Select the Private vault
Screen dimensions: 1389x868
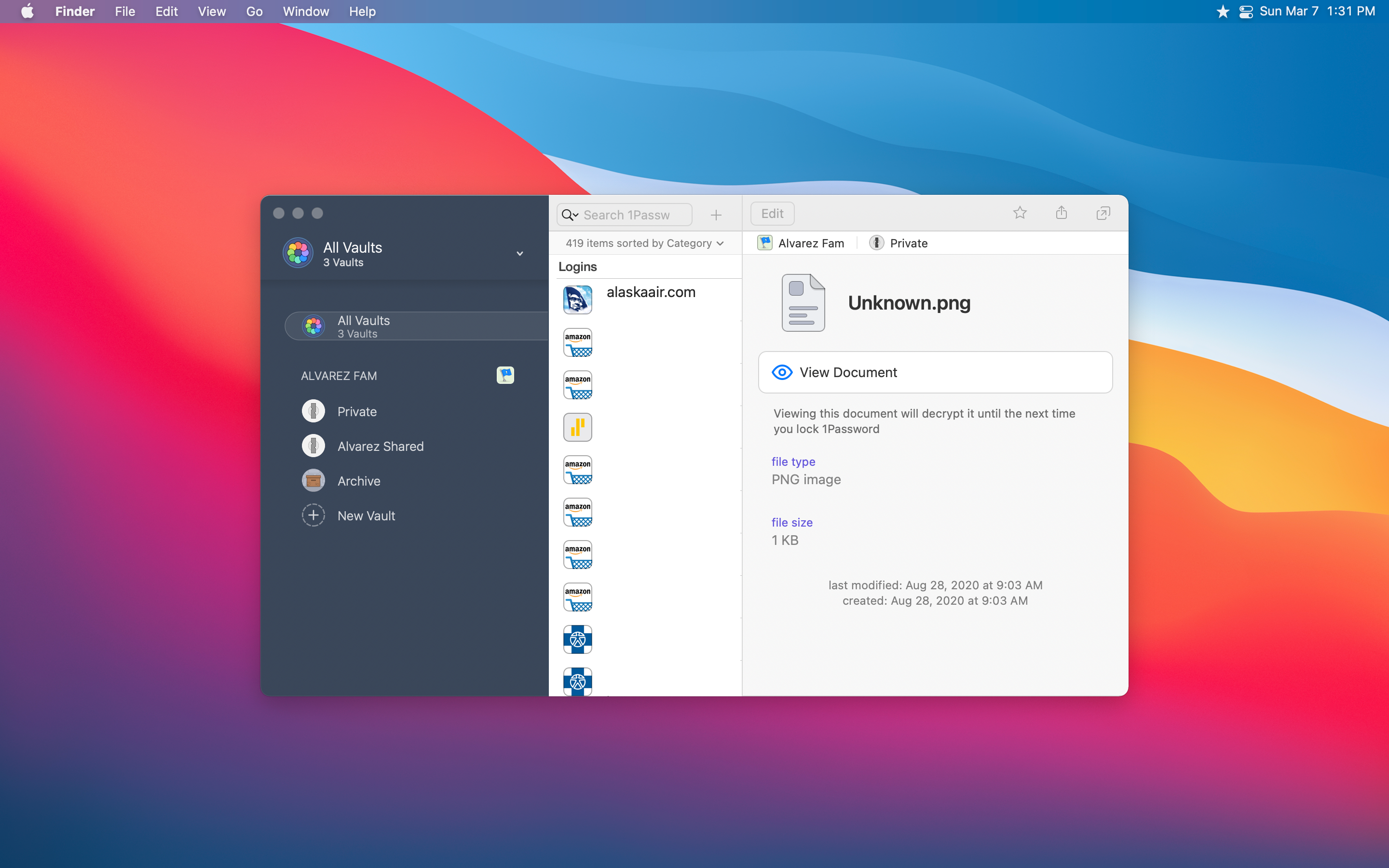(356, 412)
